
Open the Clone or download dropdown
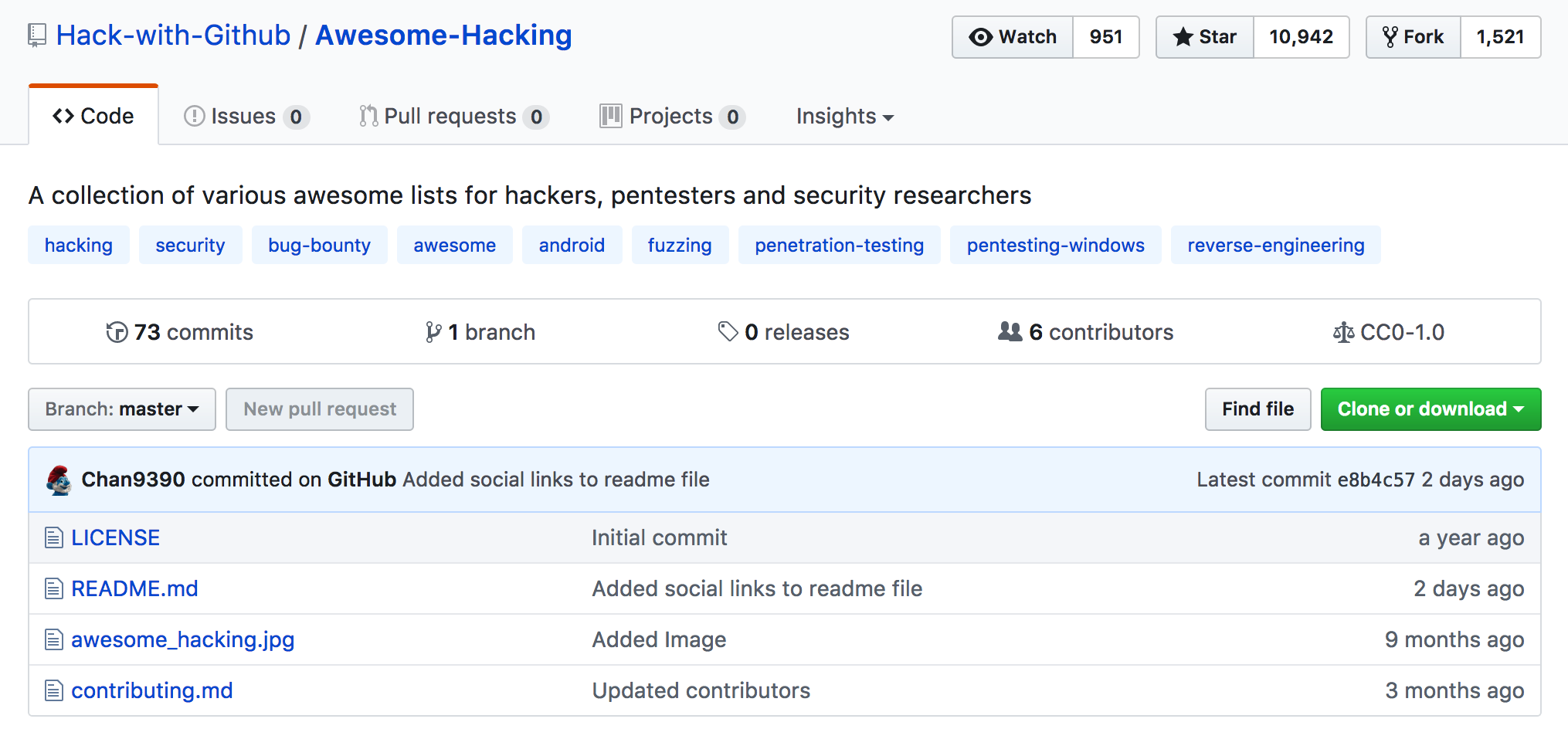pos(1430,409)
